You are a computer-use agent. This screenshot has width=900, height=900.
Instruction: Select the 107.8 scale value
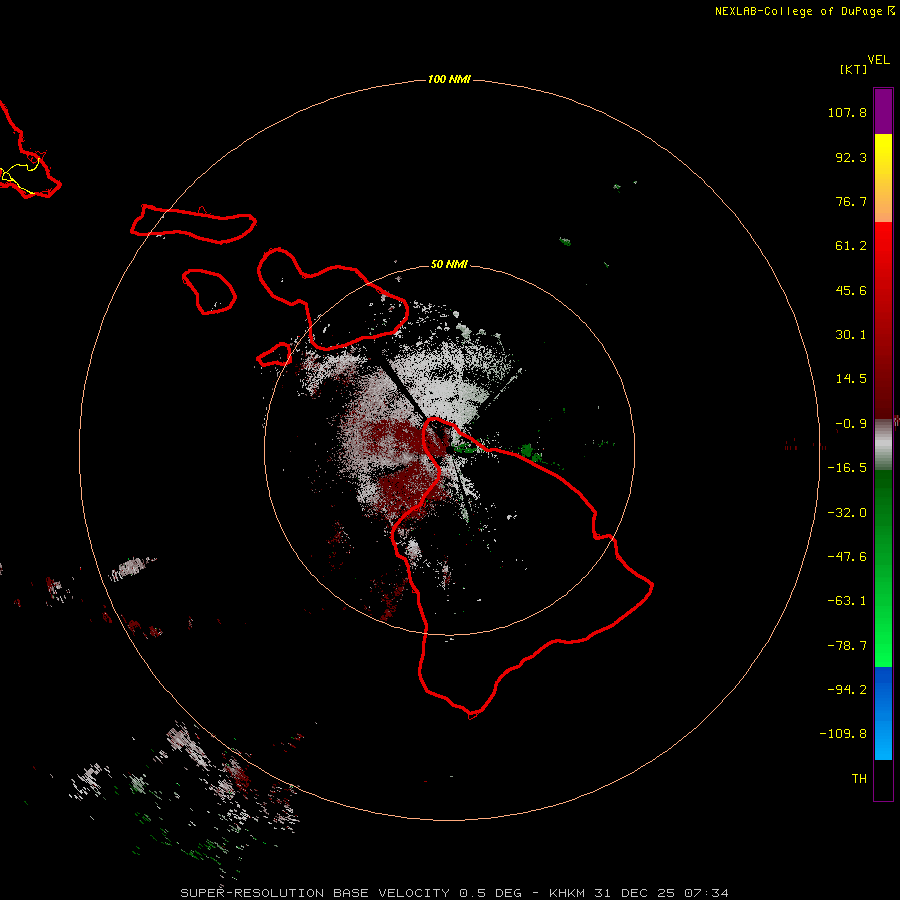pos(847,112)
